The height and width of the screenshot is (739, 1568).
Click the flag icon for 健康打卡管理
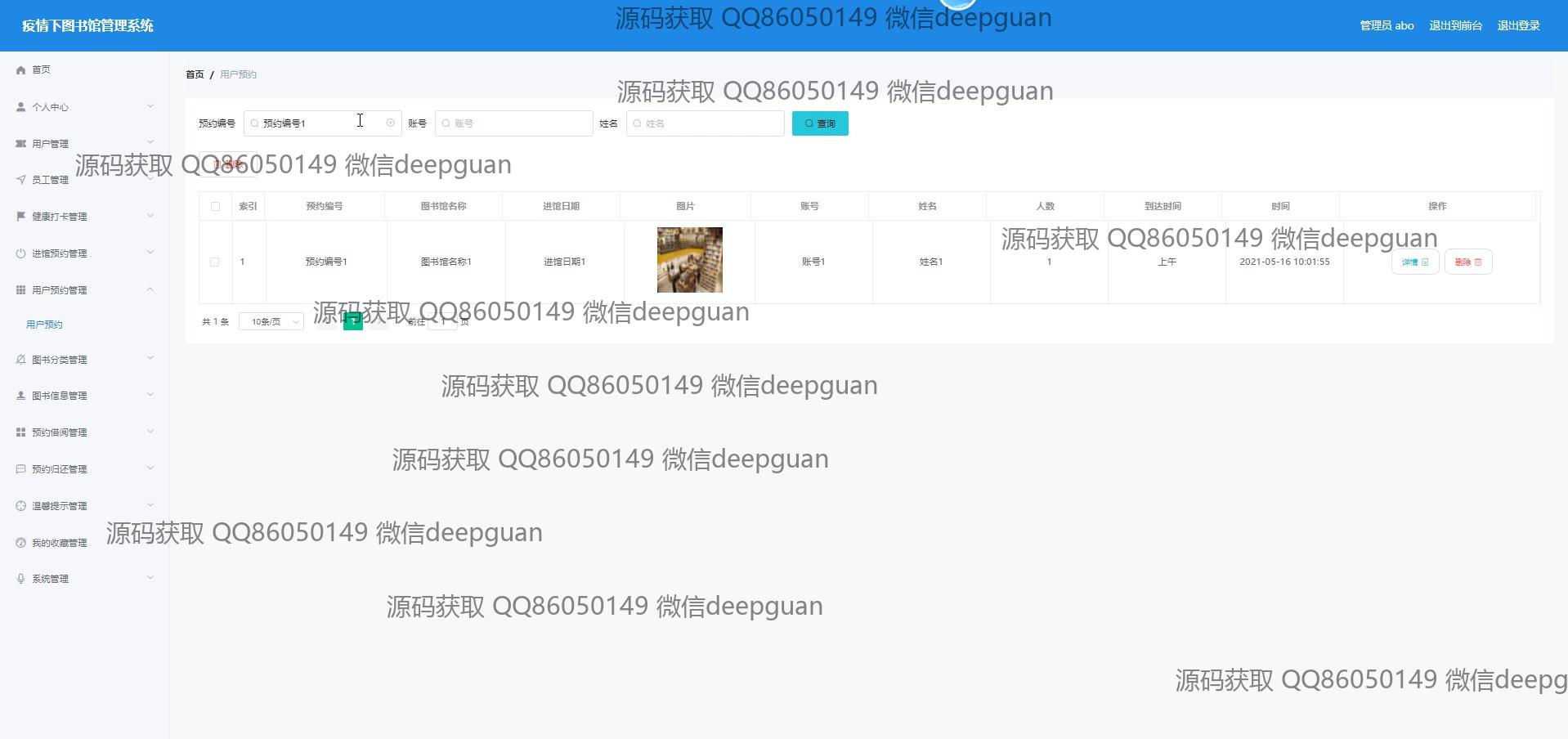coord(20,217)
